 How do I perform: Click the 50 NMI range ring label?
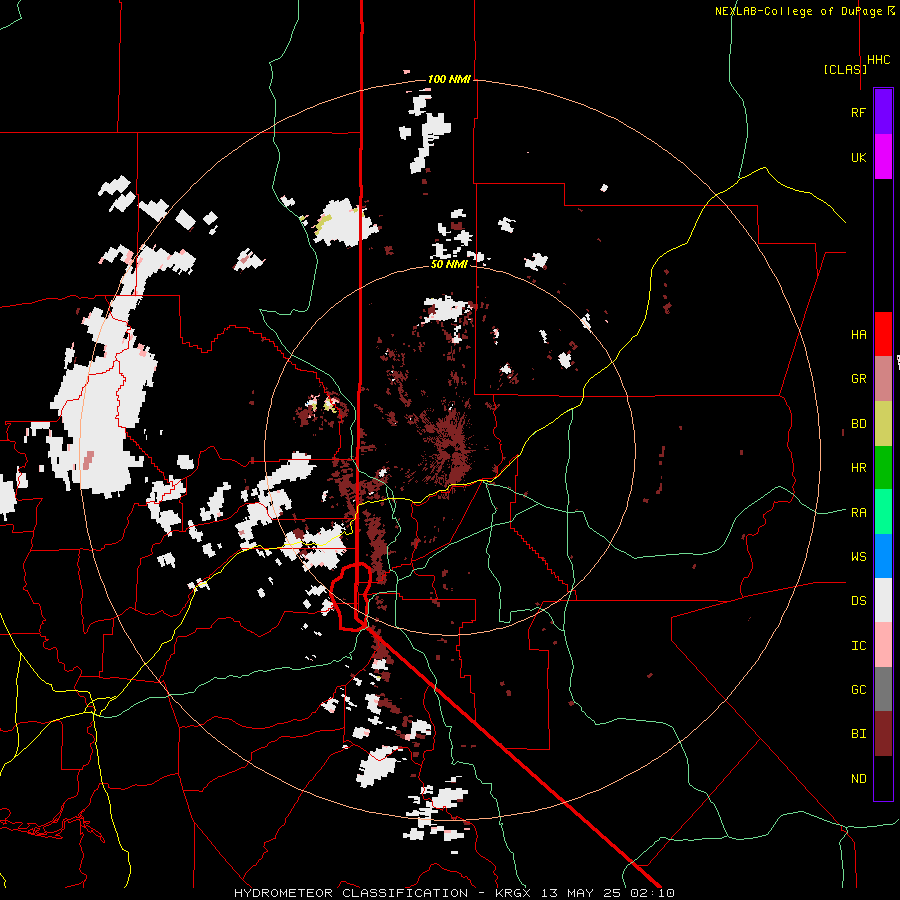[x=449, y=264]
